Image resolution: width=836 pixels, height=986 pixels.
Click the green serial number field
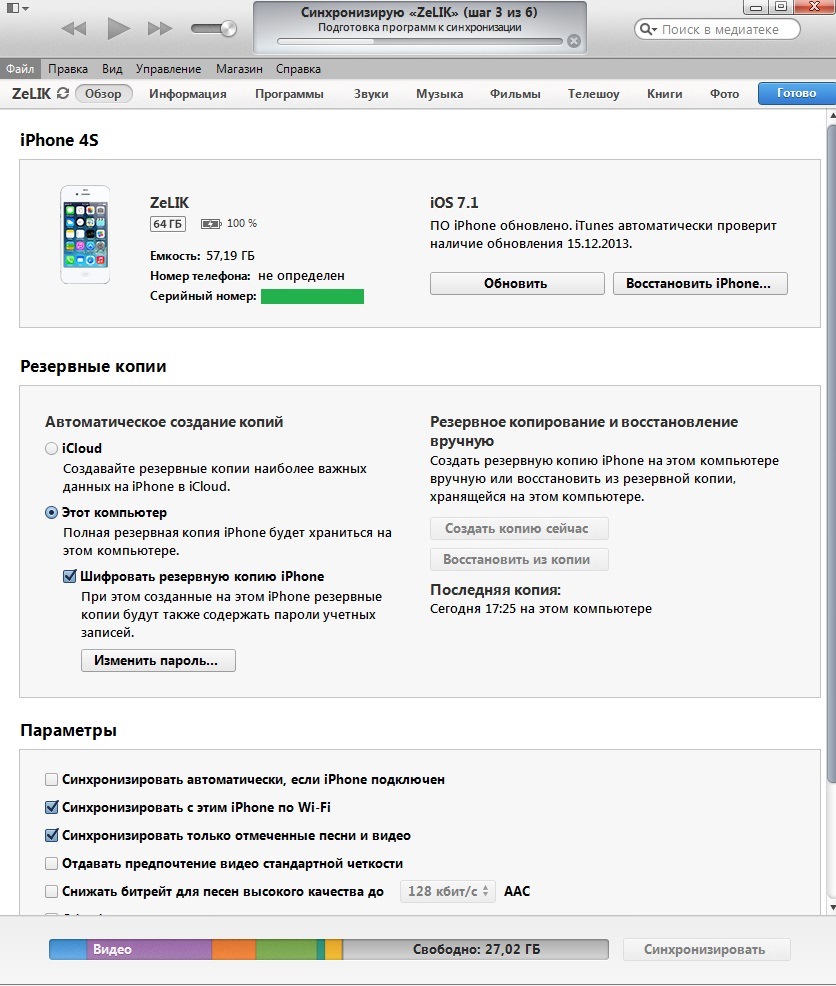(x=312, y=296)
